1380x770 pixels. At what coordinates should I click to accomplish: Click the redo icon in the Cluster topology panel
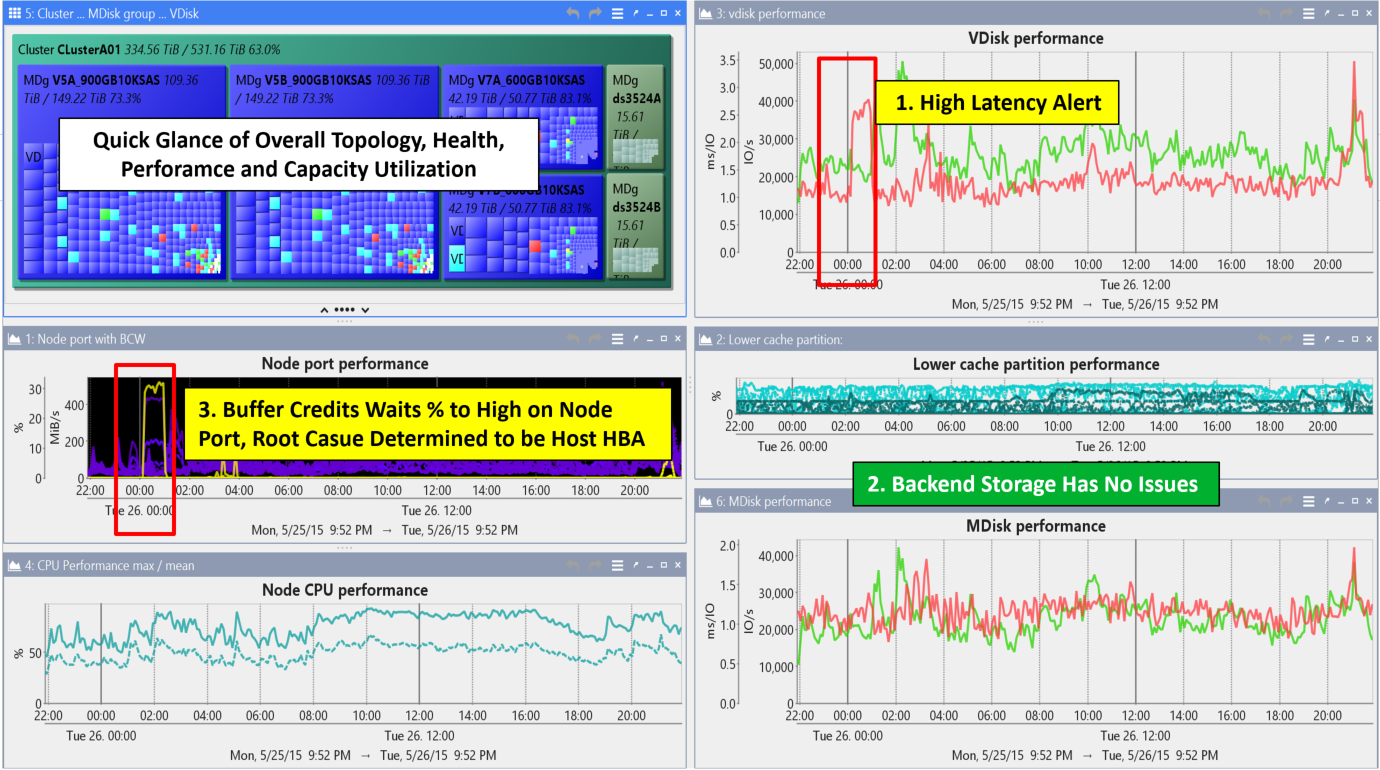tap(595, 14)
